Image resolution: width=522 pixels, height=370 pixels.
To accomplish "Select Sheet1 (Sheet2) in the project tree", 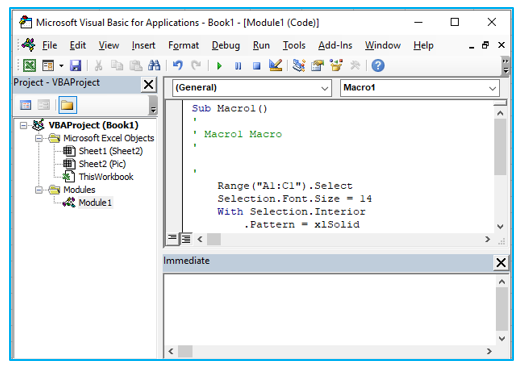I will click(111, 151).
